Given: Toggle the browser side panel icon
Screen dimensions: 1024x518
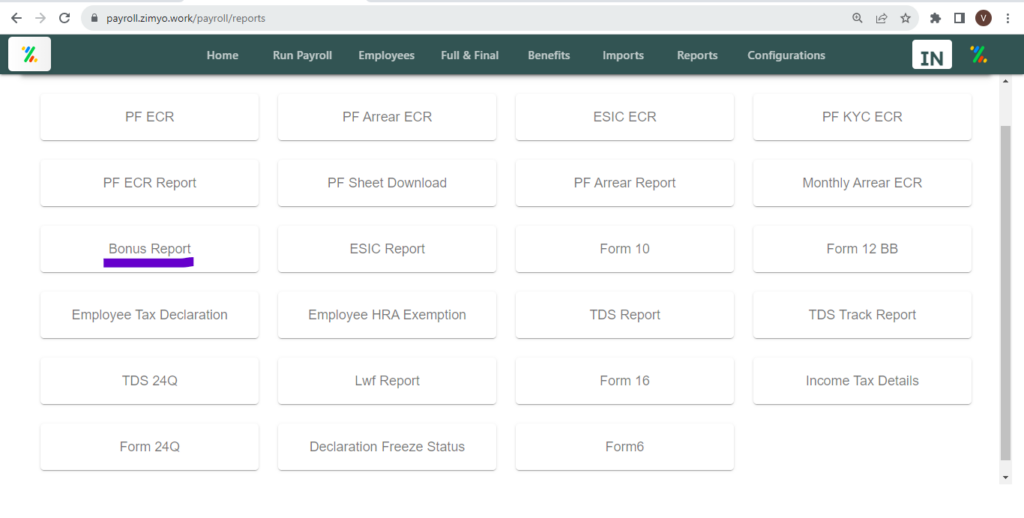Looking at the screenshot, I should [x=959, y=18].
